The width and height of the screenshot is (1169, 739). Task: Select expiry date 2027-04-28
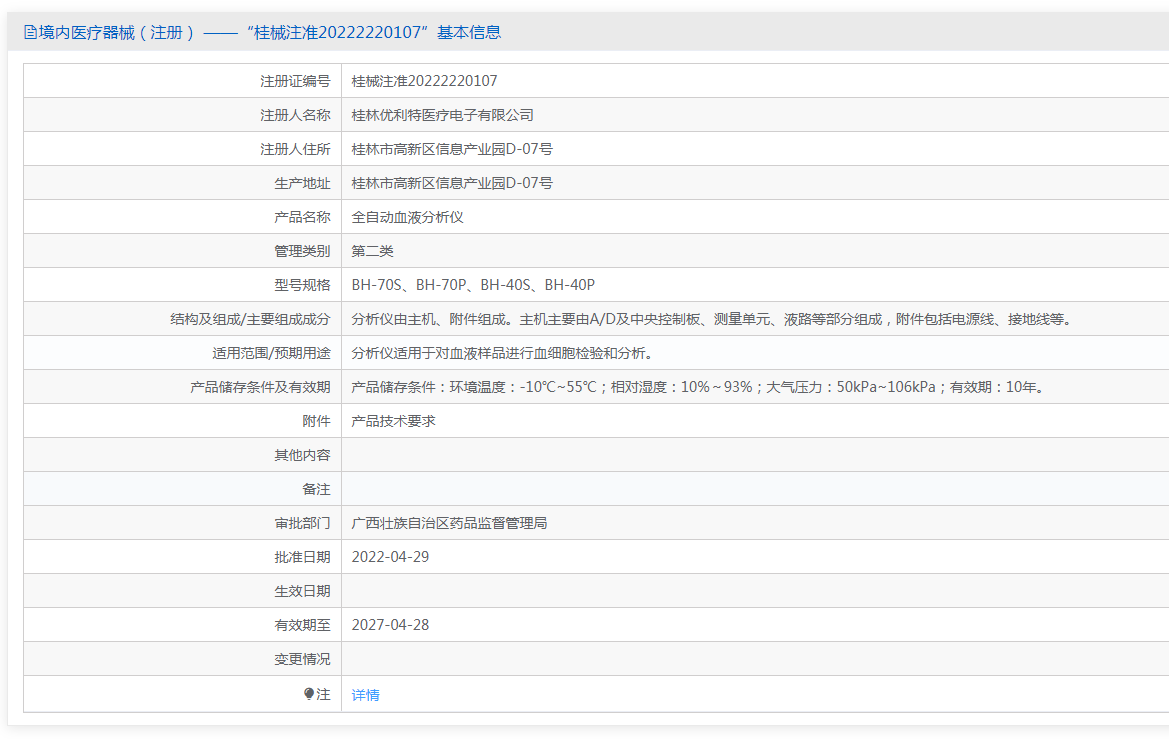point(390,625)
